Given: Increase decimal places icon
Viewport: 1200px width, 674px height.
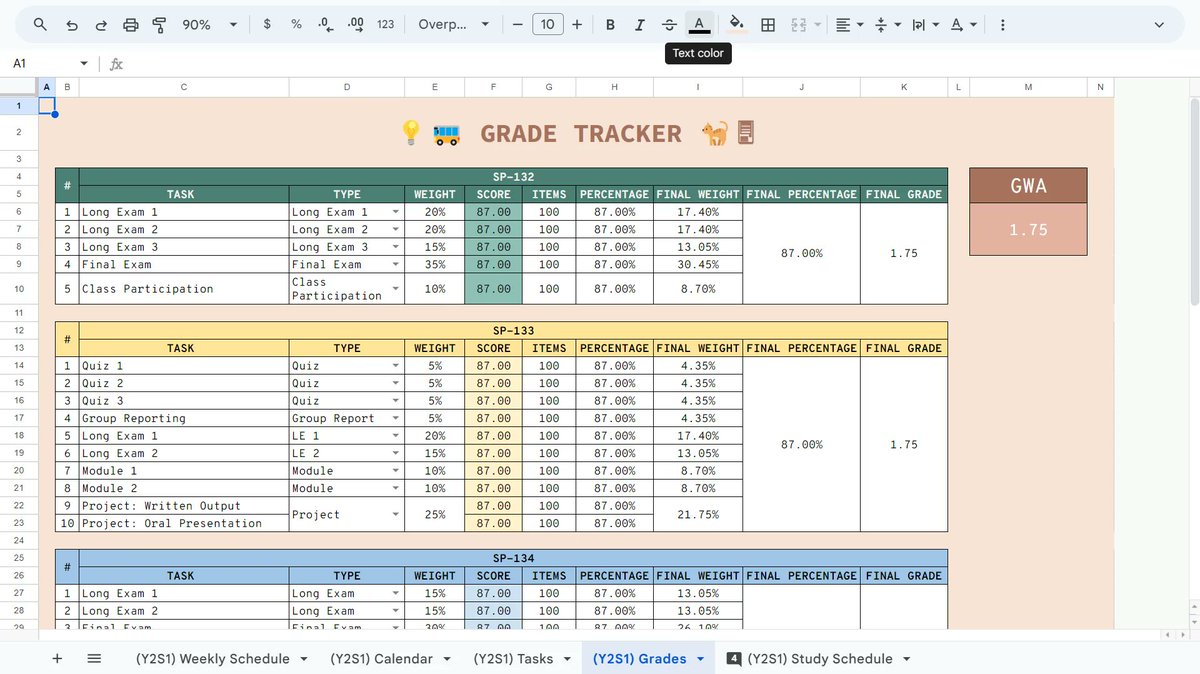Looking at the screenshot, I should (x=356, y=25).
